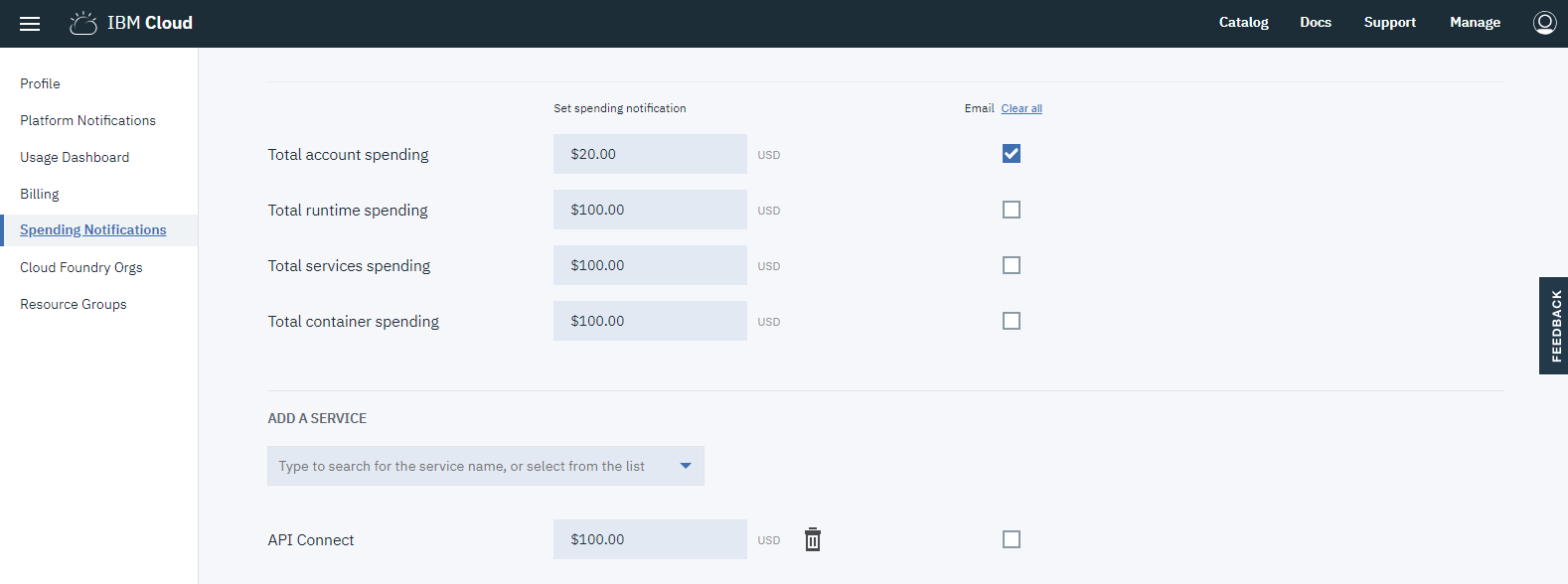The image size is (1568, 584).
Task: Open Usage Dashboard in the sidebar
Action: click(x=75, y=157)
